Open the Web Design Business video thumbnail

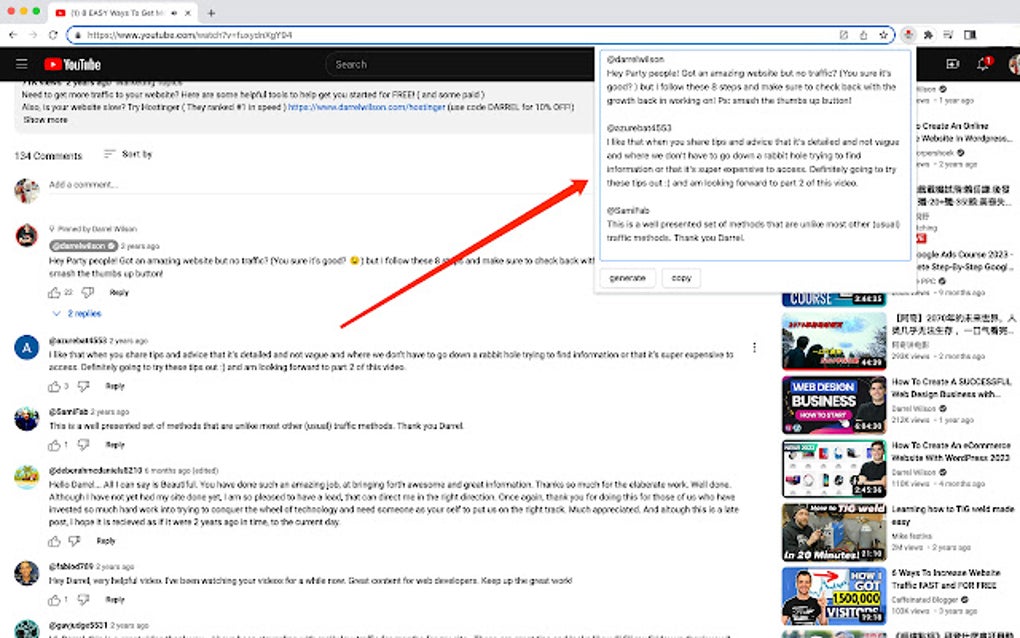click(834, 405)
